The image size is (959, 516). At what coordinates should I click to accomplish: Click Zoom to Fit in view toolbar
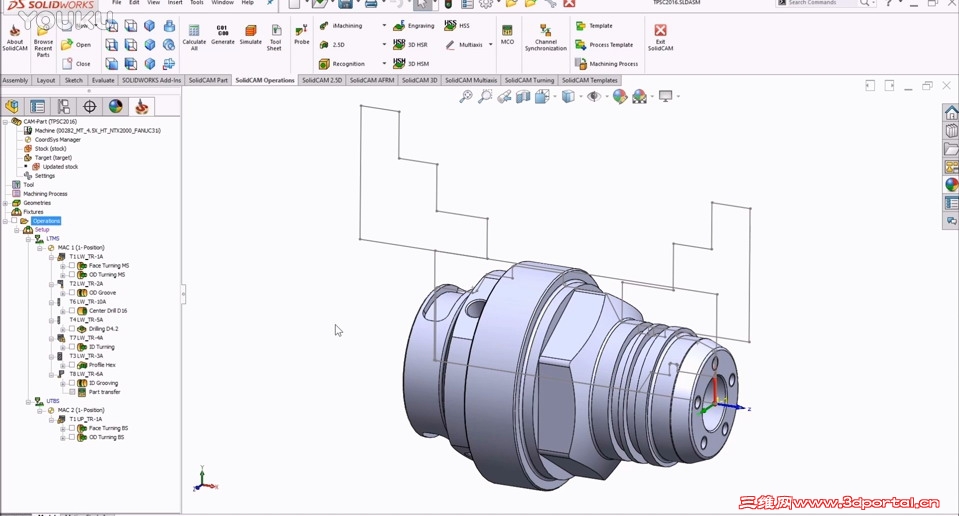(466, 96)
